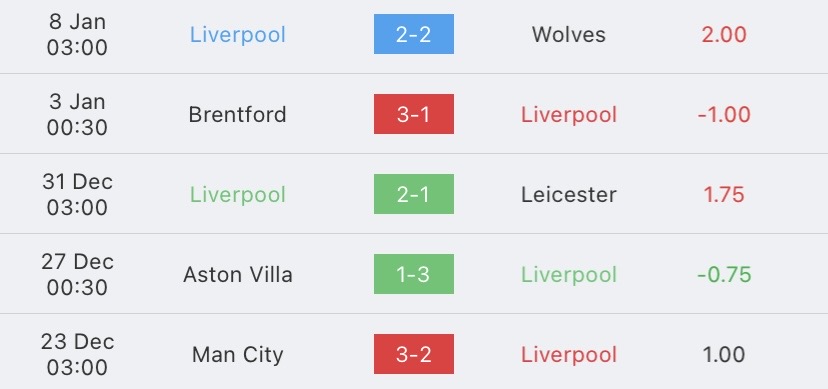This screenshot has width=828, height=389.
Task: Select the green 2-1 Leicester score badge
Action: (x=413, y=194)
